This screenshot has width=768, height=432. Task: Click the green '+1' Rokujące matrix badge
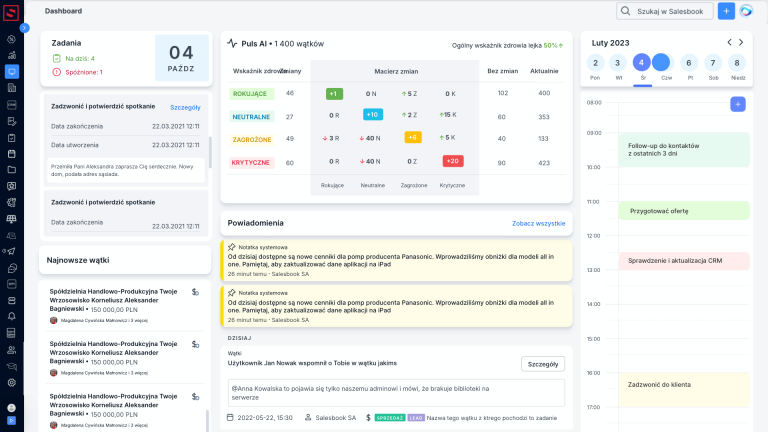click(x=334, y=93)
